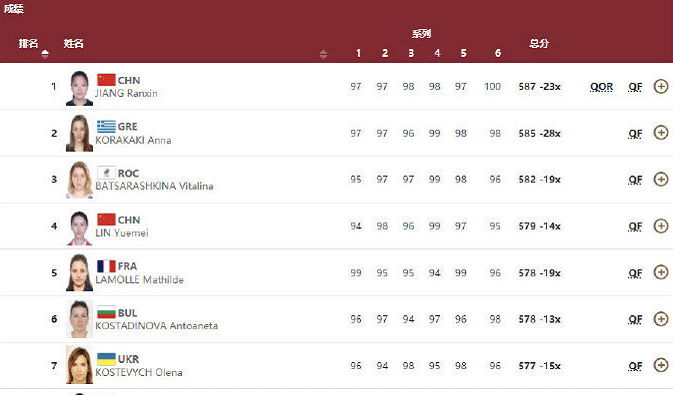Image resolution: width=673 pixels, height=395 pixels.
Task: Sort by rank column arrow
Action: 45,54
